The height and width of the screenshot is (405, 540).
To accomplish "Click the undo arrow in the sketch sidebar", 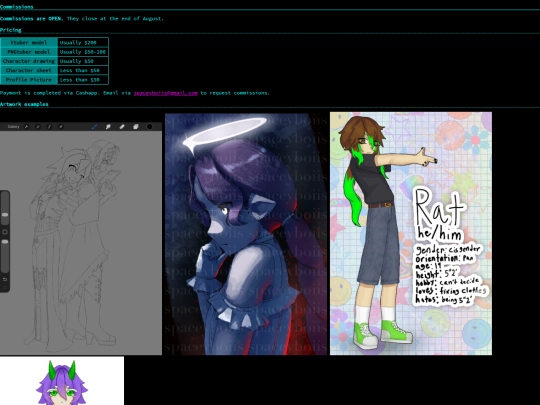I will coord(5,279).
